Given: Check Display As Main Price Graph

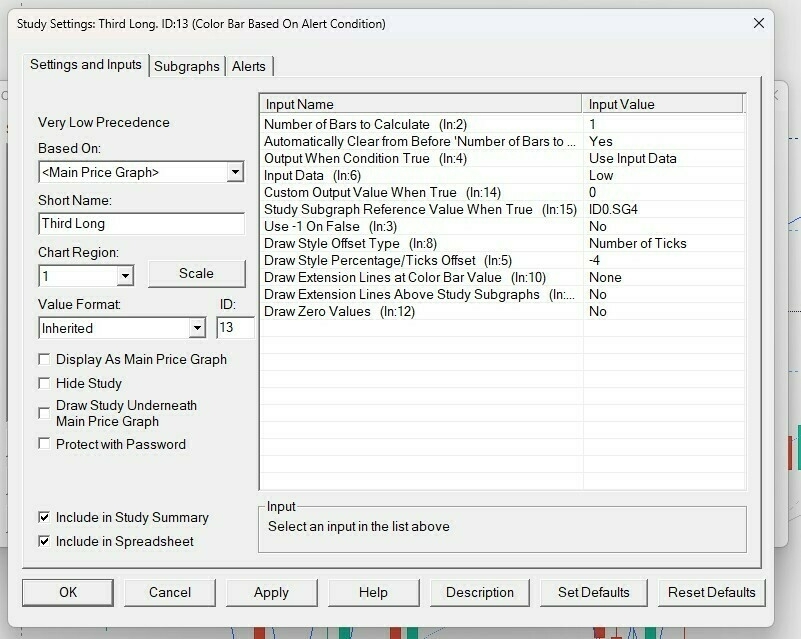Looking at the screenshot, I should point(44,356).
